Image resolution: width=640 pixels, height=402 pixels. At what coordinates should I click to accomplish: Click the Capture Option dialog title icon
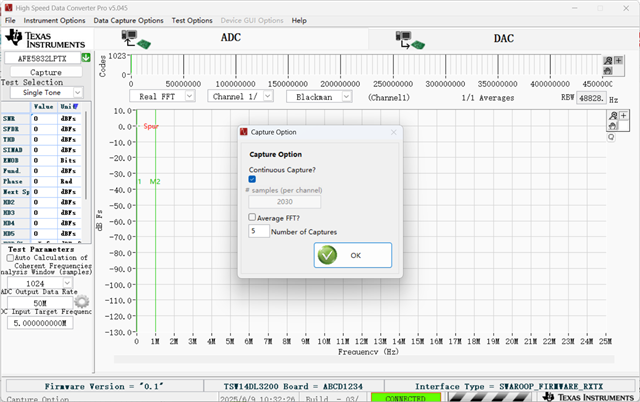pos(244,132)
